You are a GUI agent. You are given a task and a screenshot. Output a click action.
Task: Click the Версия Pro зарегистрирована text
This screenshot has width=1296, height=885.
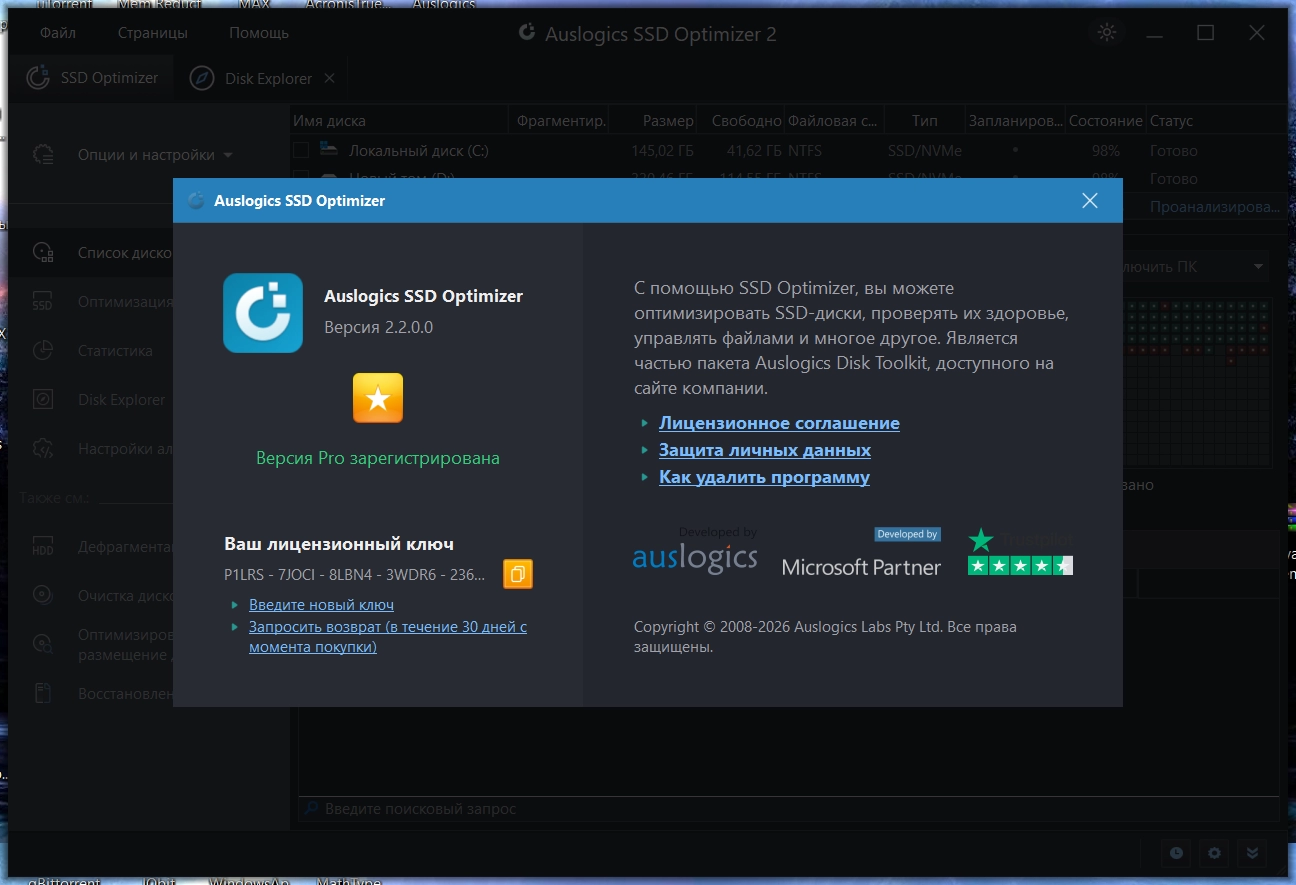tap(378, 458)
